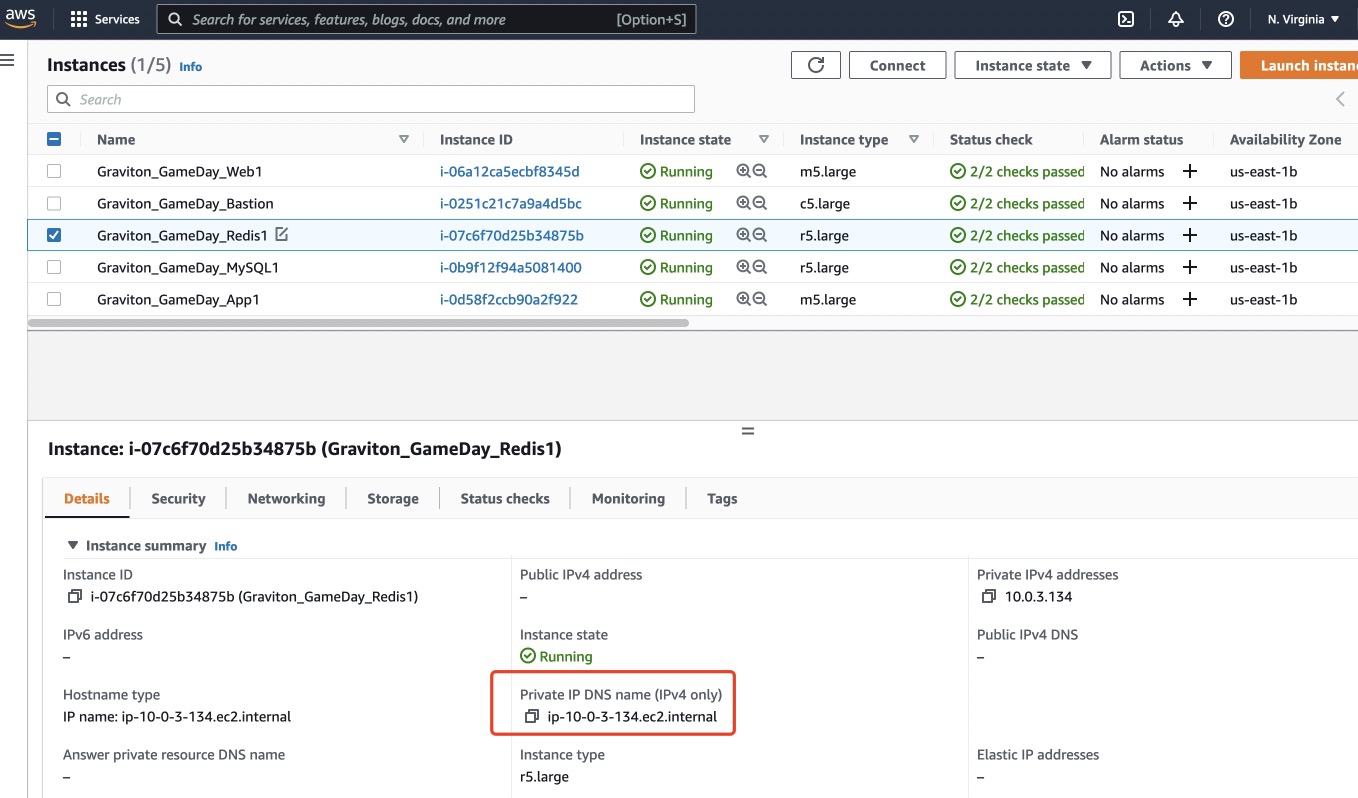Screen dimensions: 1358x798
Task: Click the plus icon to add alarm for Web1
Action: click(x=1189, y=172)
